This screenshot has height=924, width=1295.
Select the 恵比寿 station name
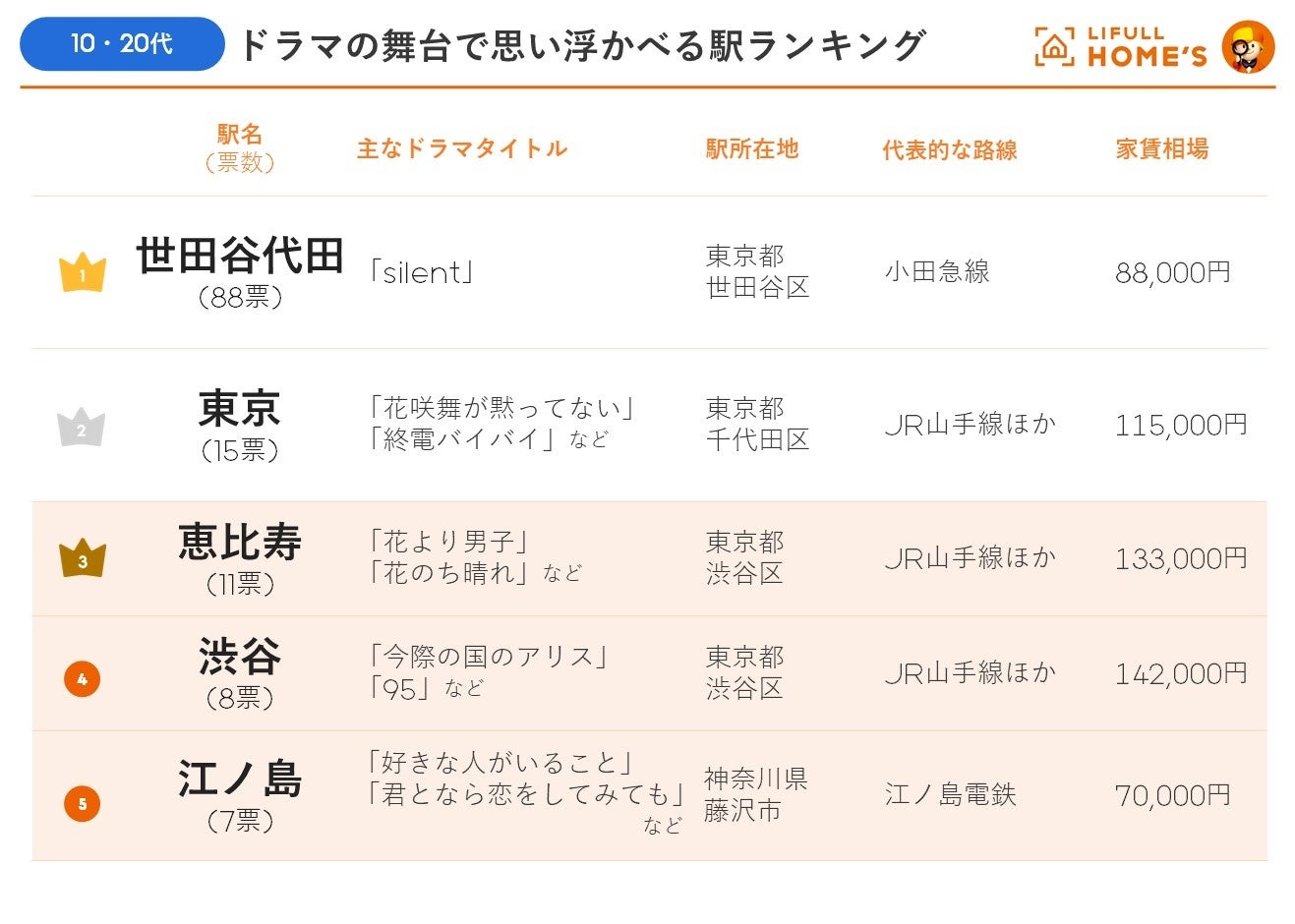click(x=240, y=542)
